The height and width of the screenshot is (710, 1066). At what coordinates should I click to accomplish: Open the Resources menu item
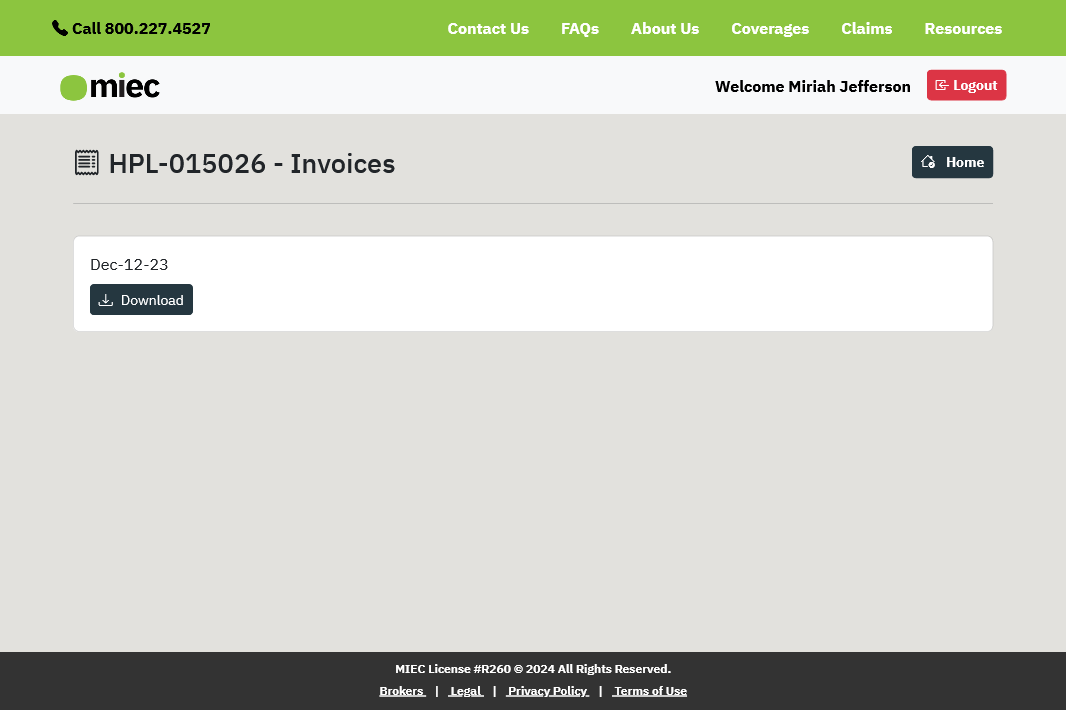[963, 28]
